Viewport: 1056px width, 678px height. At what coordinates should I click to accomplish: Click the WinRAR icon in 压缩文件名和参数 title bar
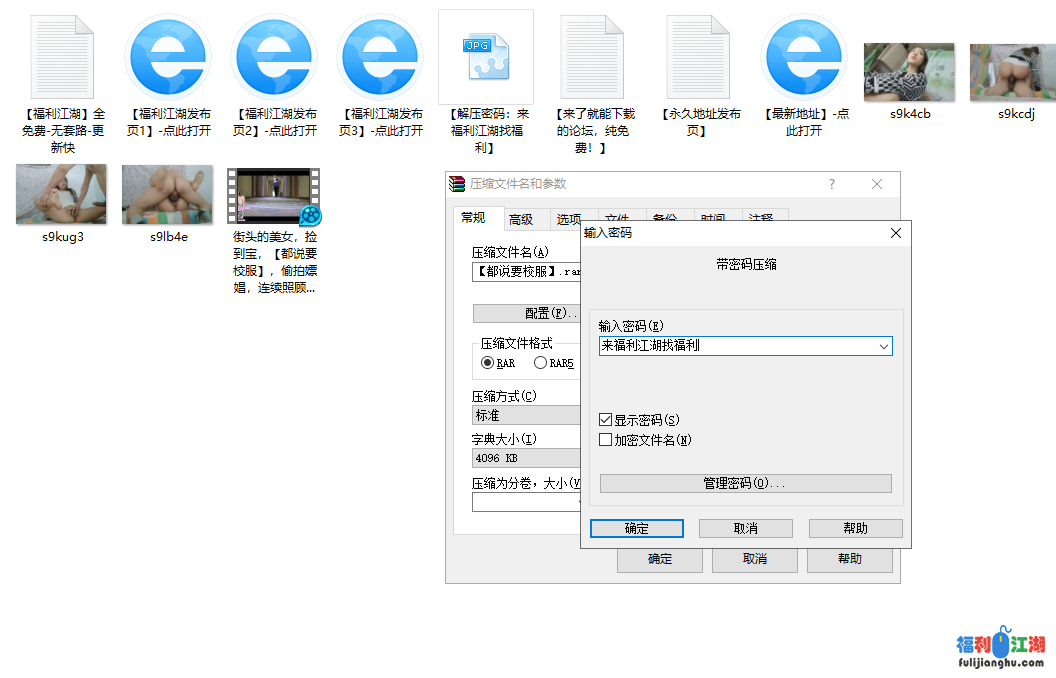(x=458, y=184)
